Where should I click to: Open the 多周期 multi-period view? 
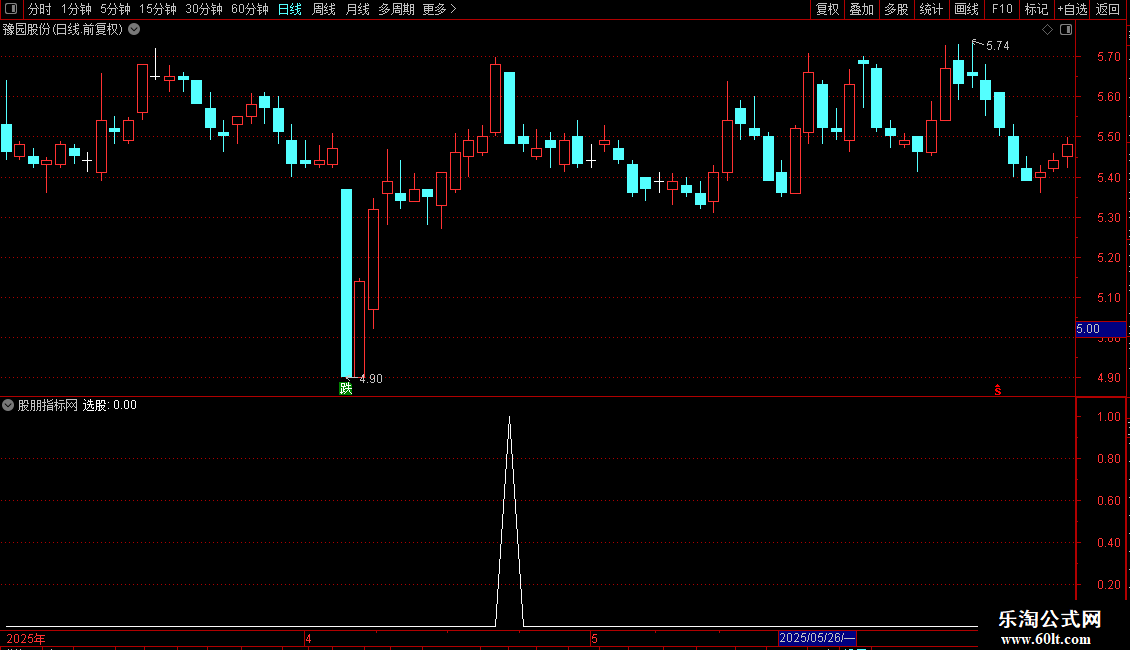point(396,9)
